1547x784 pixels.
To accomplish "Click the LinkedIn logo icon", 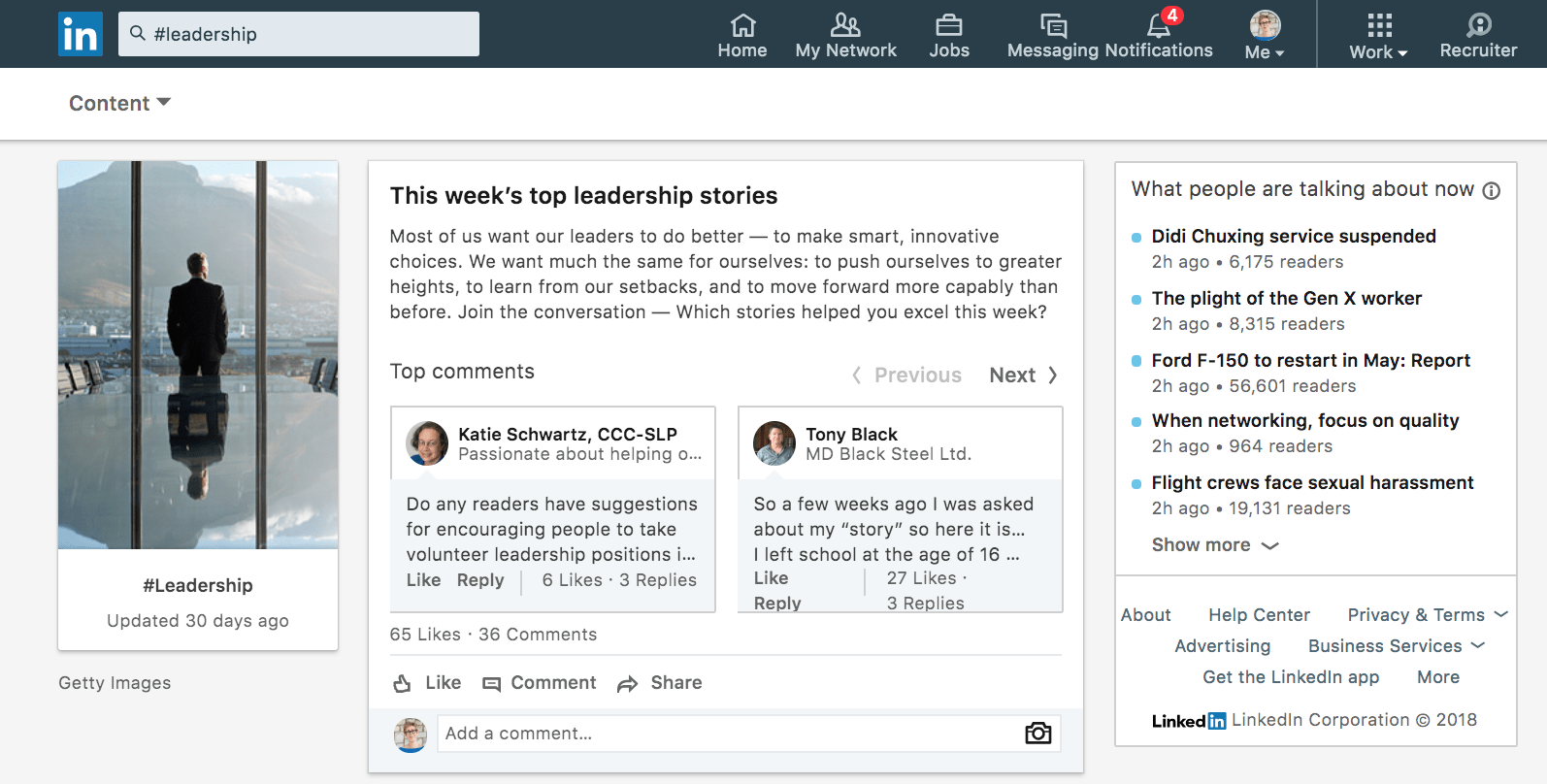I will (81, 34).
